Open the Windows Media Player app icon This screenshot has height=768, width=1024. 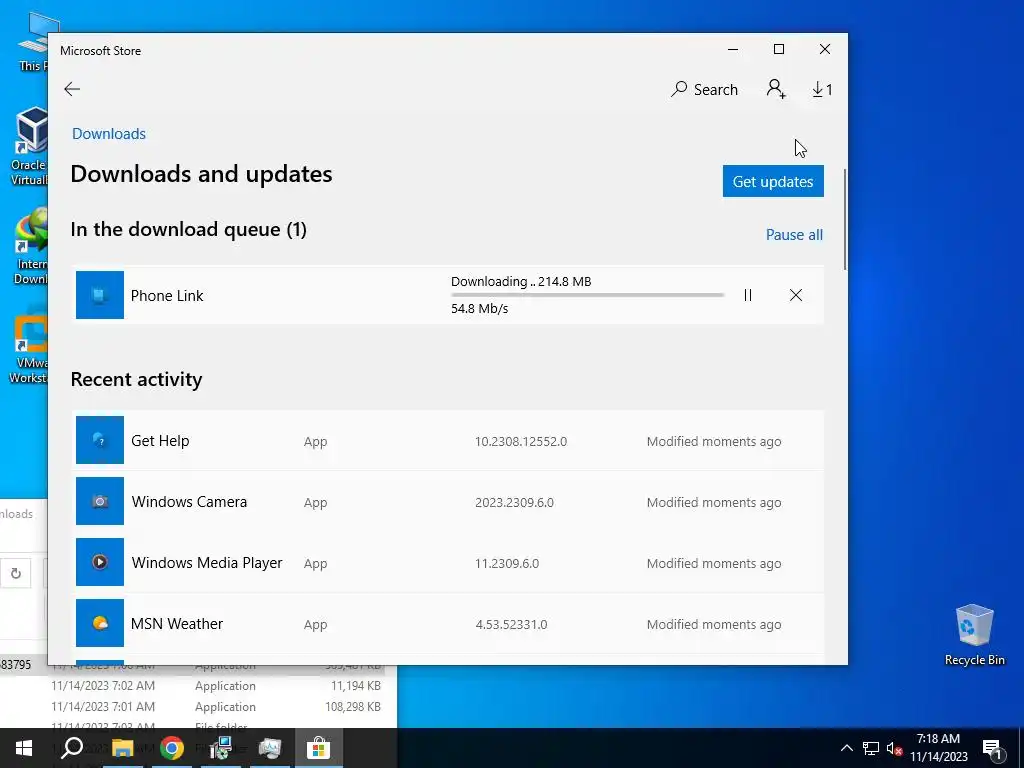click(99, 562)
